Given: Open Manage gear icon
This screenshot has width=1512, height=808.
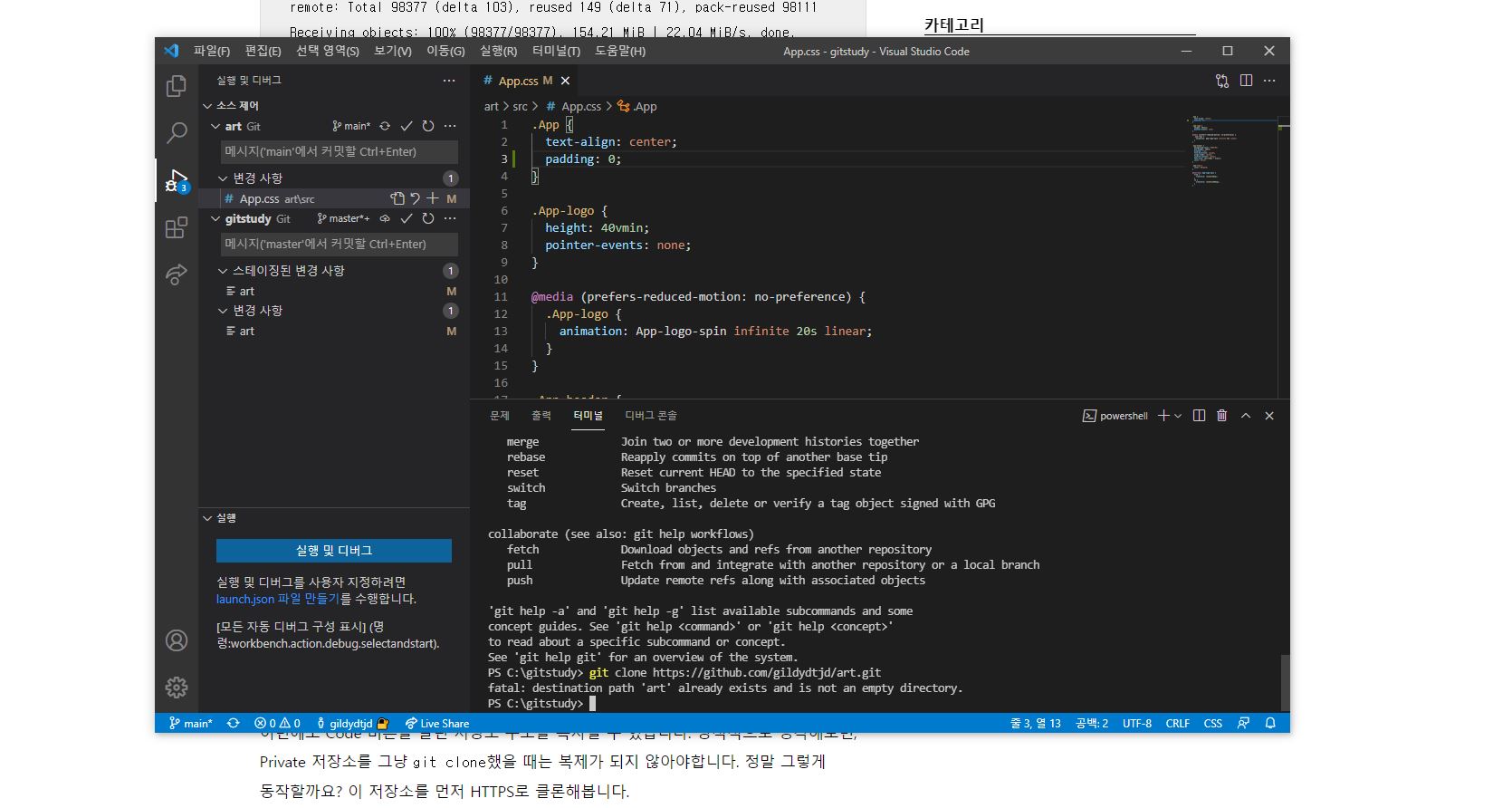Looking at the screenshot, I should coord(177,688).
